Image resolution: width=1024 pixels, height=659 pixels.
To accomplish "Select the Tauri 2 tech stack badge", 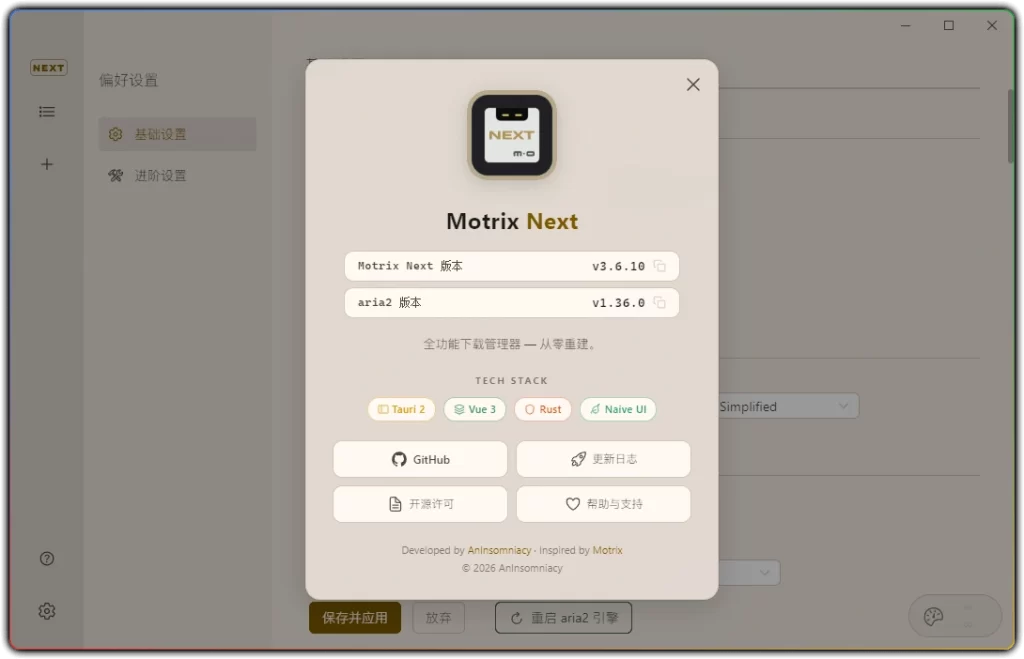I will 401,409.
